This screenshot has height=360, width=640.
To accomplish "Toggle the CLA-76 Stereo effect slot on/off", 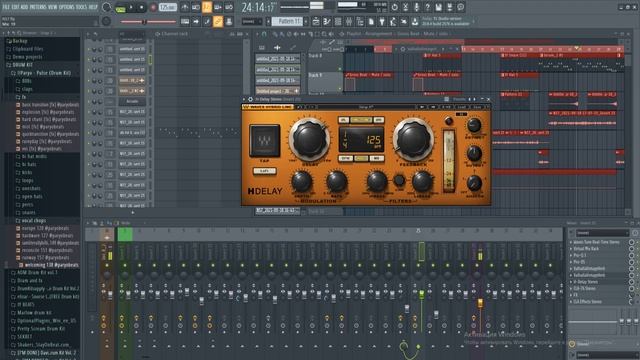I will (631, 288).
